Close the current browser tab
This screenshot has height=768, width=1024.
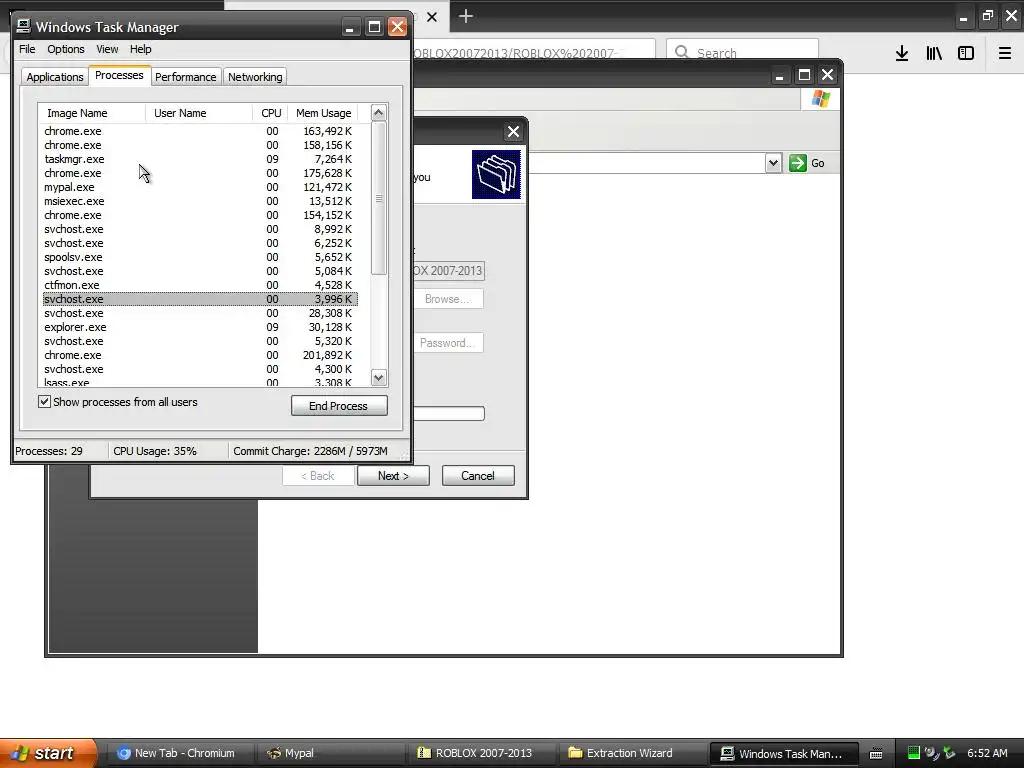pos(432,17)
